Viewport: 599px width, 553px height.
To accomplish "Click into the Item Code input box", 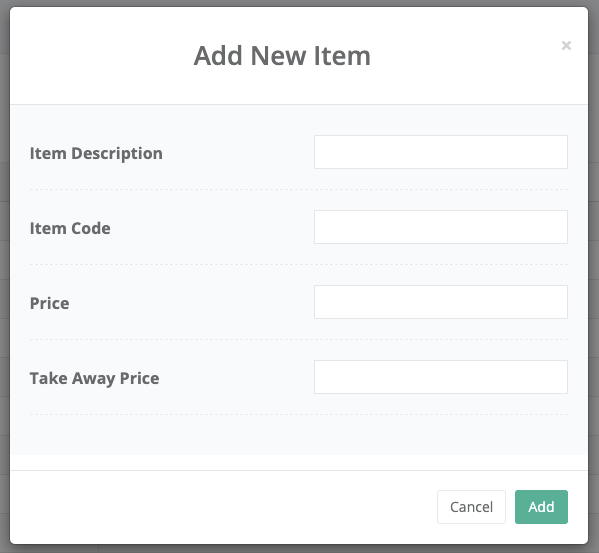I will [441, 227].
